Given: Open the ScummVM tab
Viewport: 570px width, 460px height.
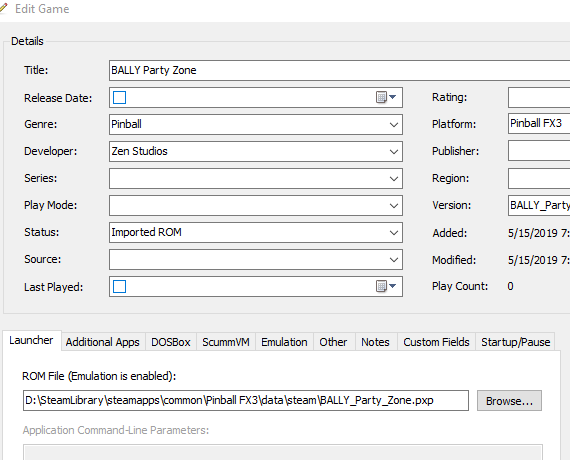Looking at the screenshot, I should coord(226,342).
